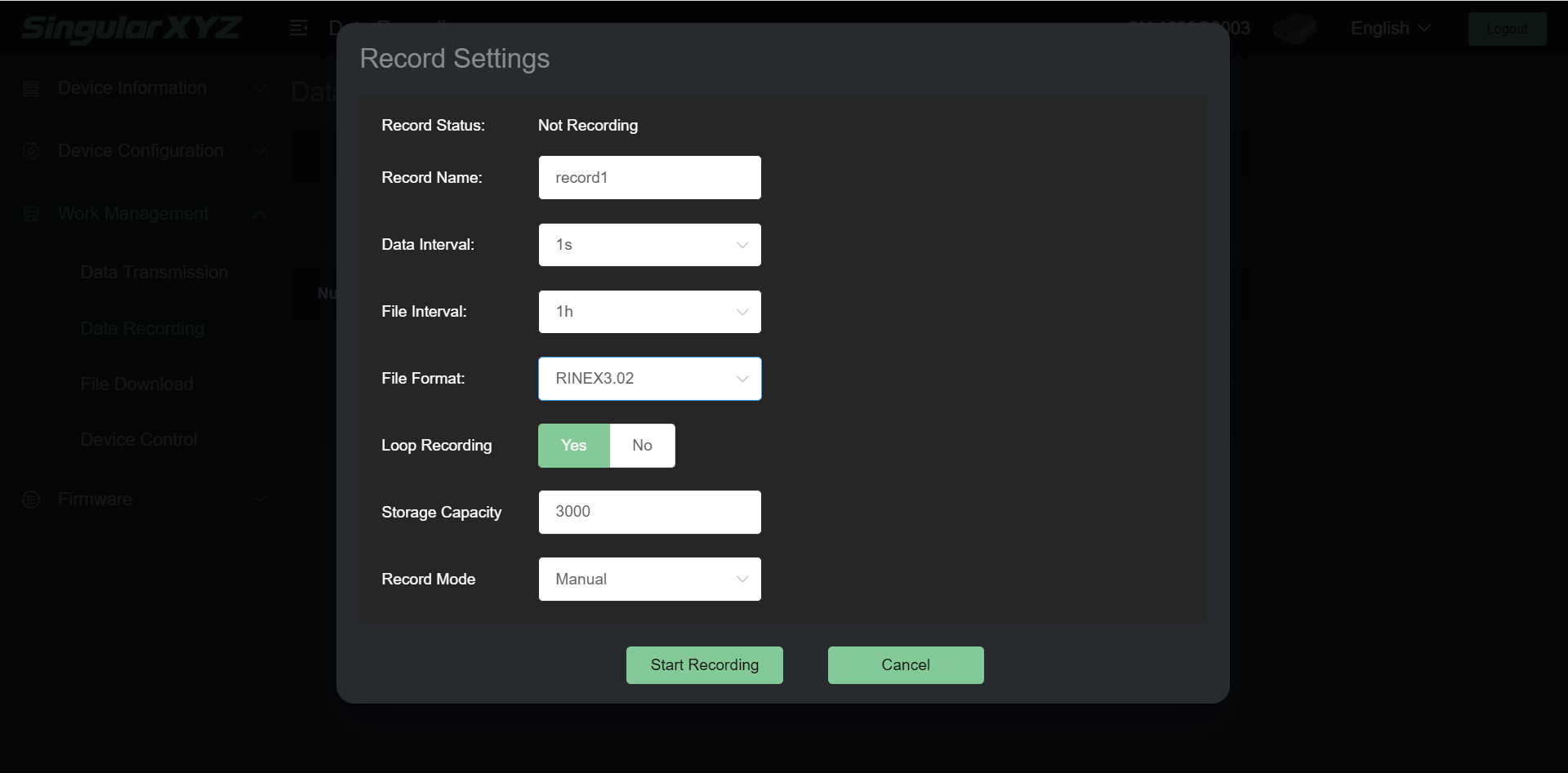Viewport: 1568px width, 773px height.
Task: Open the Data Interval dropdown
Action: (x=649, y=245)
